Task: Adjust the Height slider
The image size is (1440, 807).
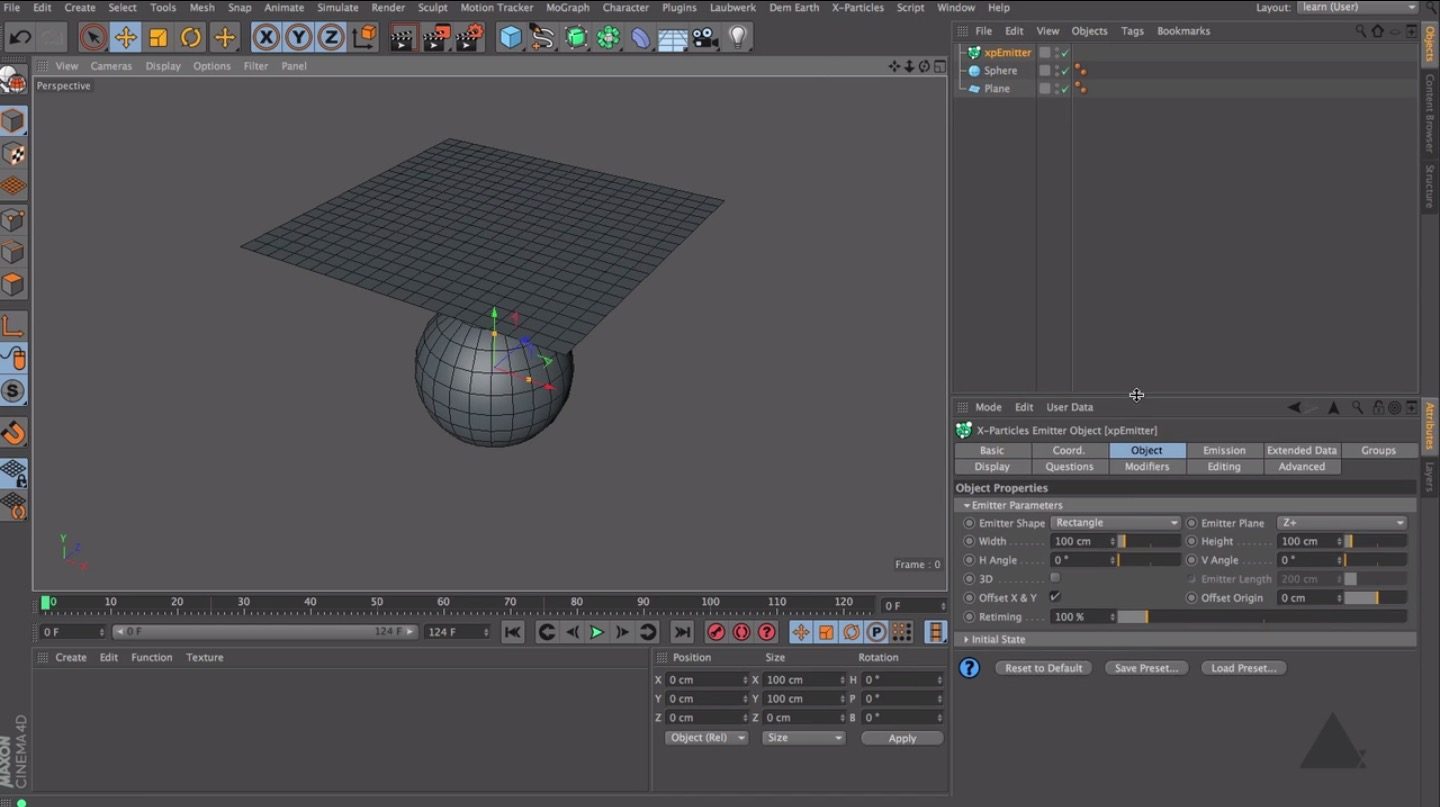Action: [x=1376, y=541]
